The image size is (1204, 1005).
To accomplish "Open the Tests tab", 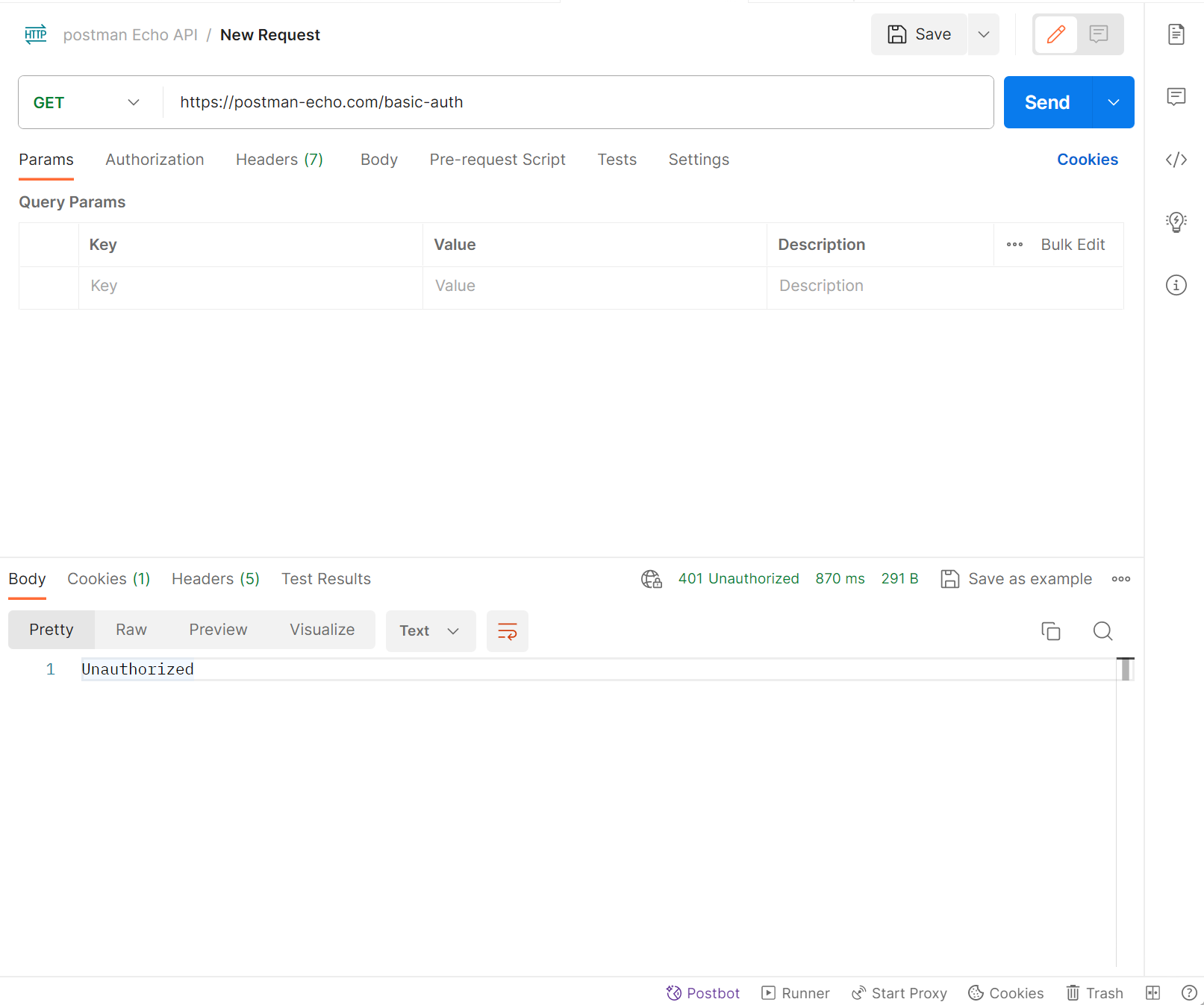I will 617,160.
